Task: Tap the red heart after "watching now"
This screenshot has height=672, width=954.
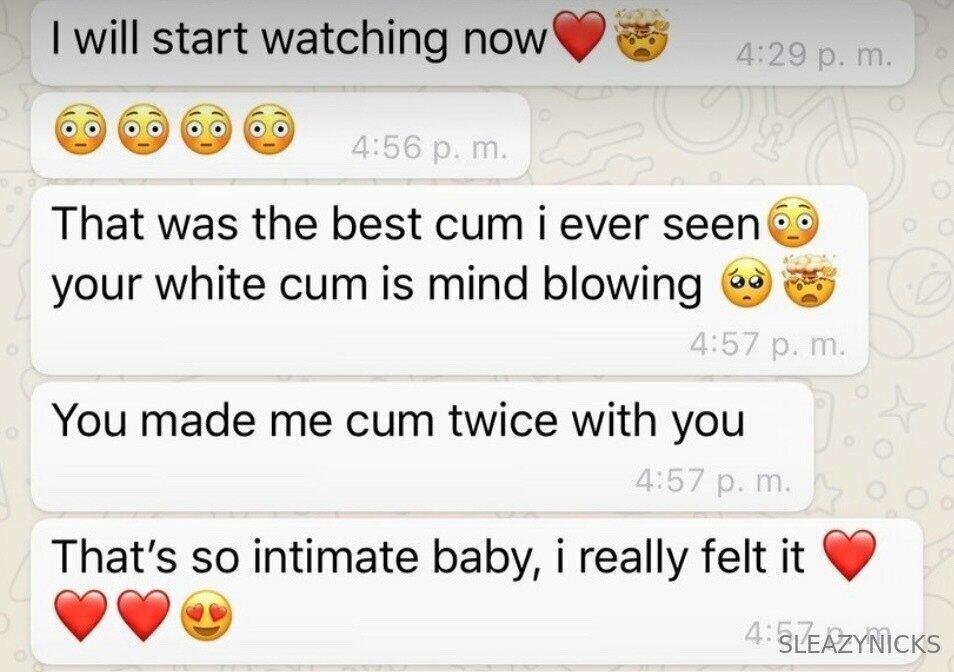Action: (x=580, y=37)
